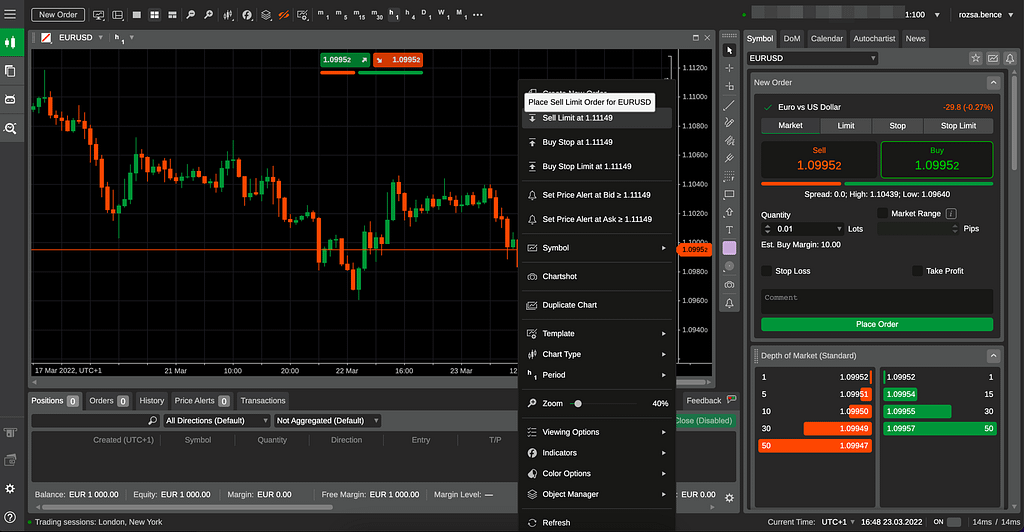Click the New Order button
The width and height of the screenshot is (1024, 532).
(x=58, y=15)
